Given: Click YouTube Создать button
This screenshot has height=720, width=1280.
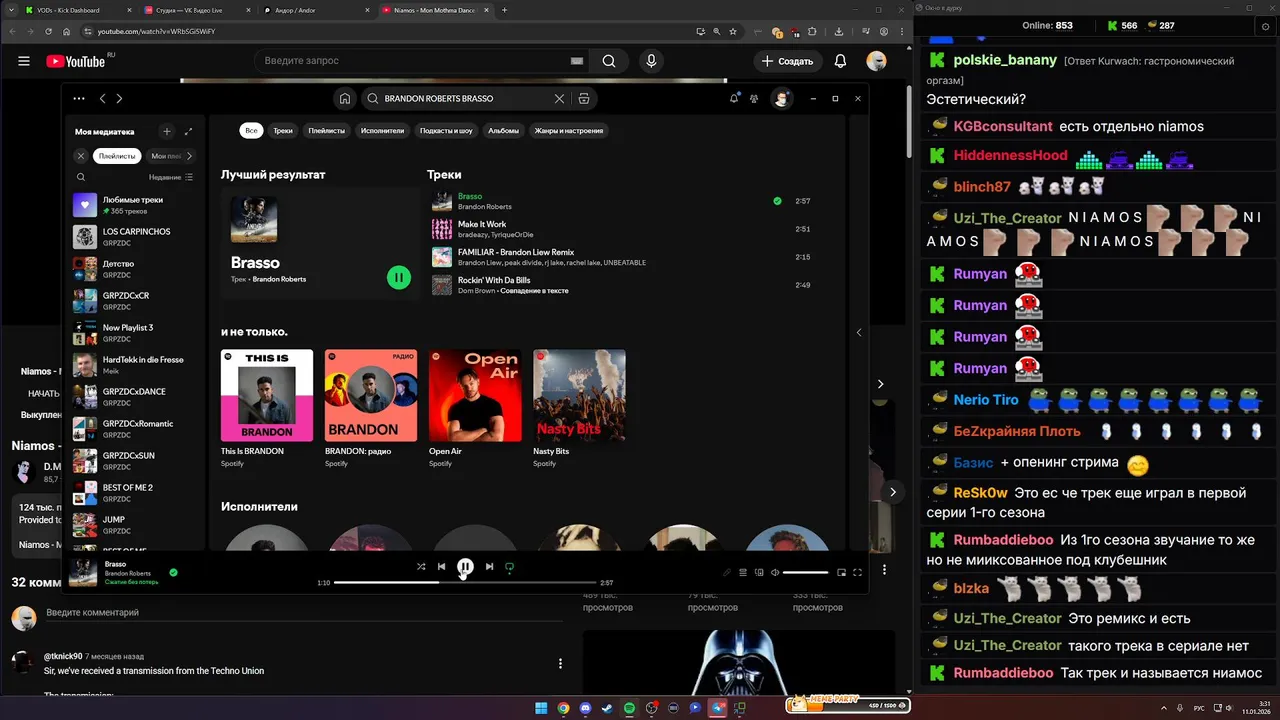Looking at the screenshot, I should (787, 61).
